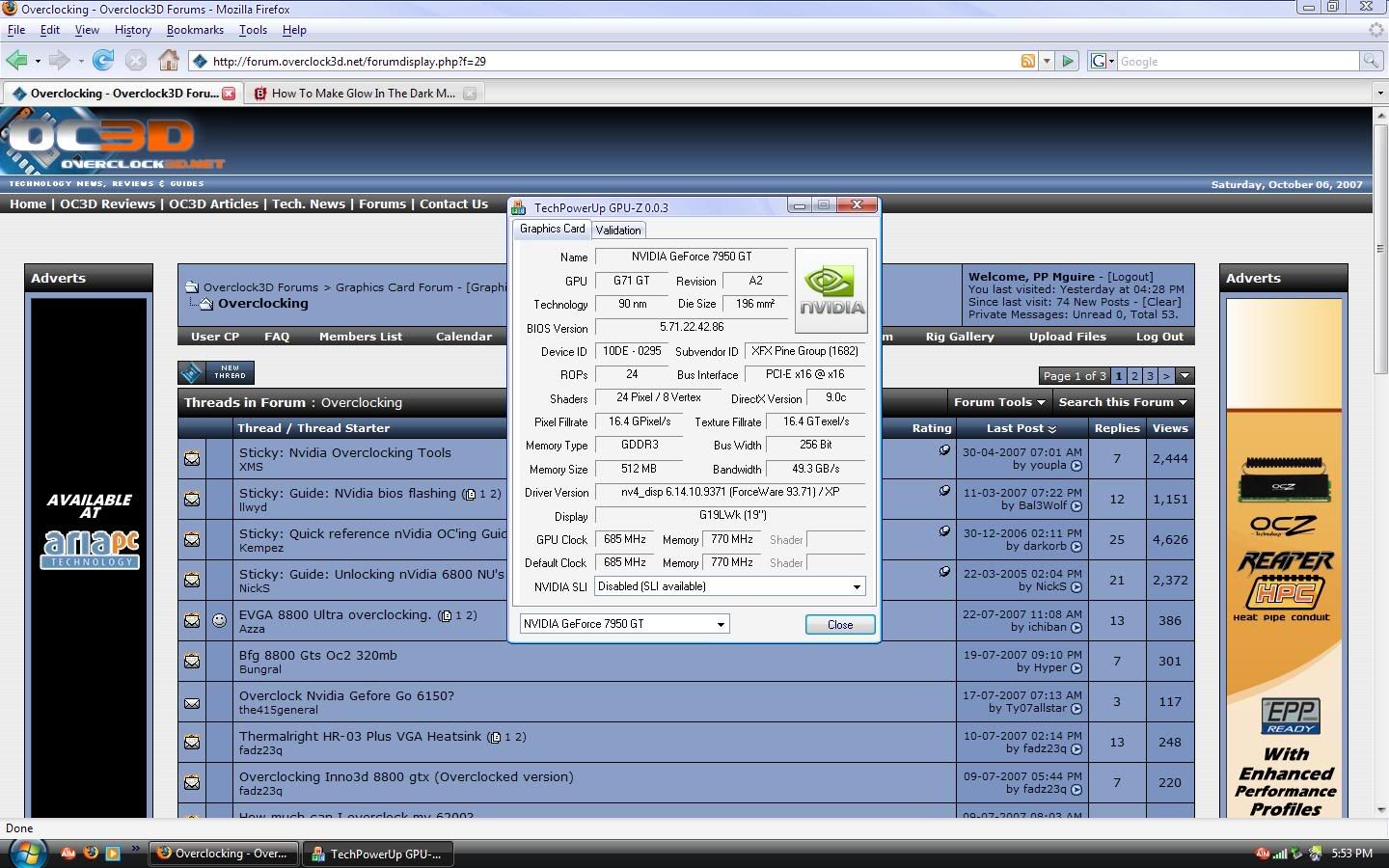Click the Upload Files link
1389x868 pixels.
1068,337
